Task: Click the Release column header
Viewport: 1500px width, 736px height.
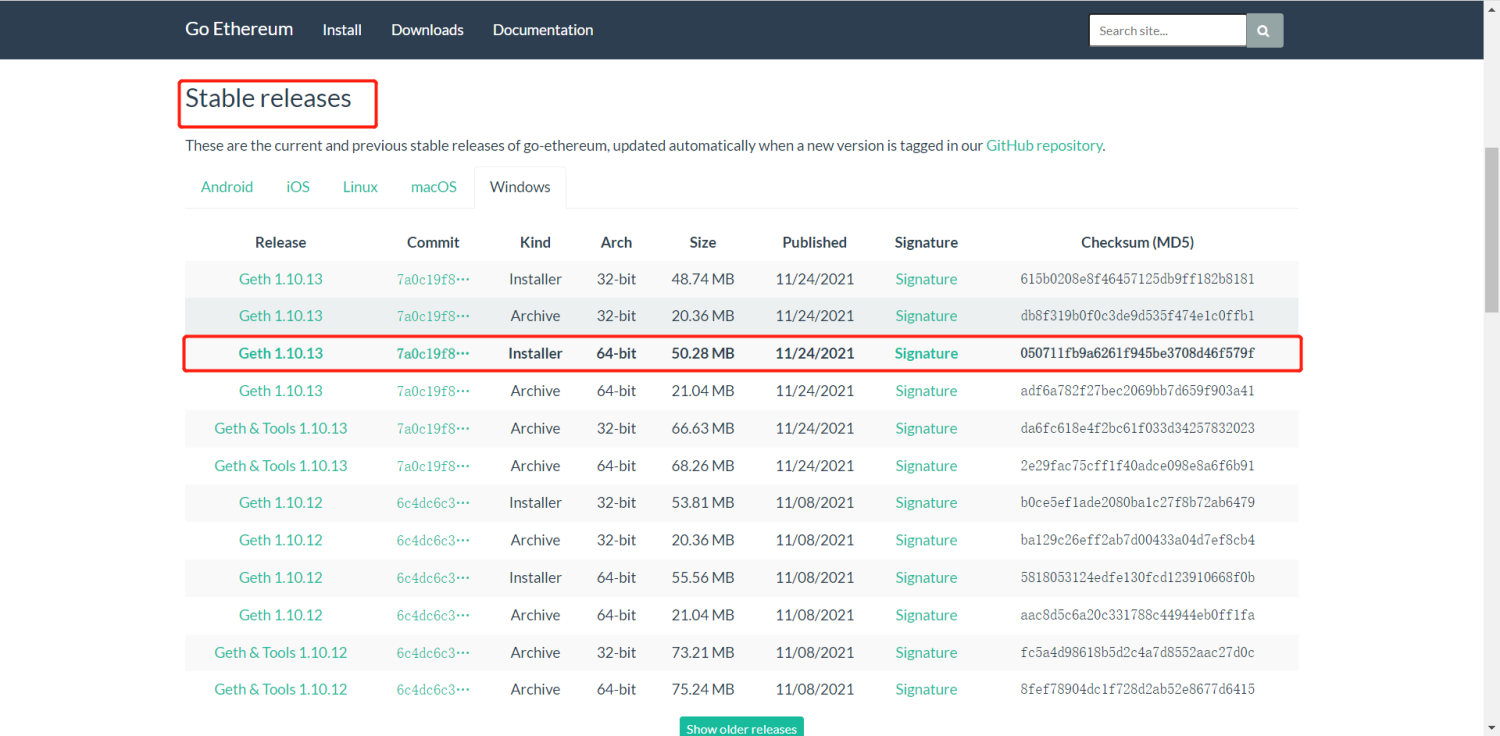Action: (x=281, y=242)
